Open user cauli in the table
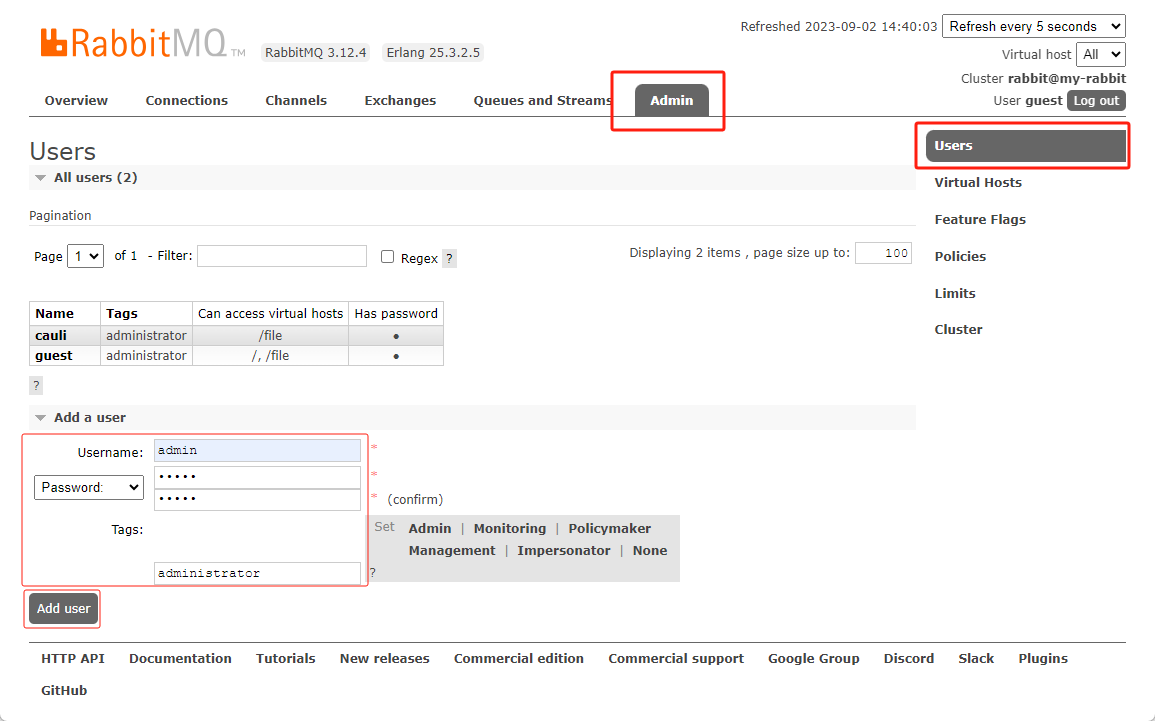The width and height of the screenshot is (1155, 721). click(51, 335)
